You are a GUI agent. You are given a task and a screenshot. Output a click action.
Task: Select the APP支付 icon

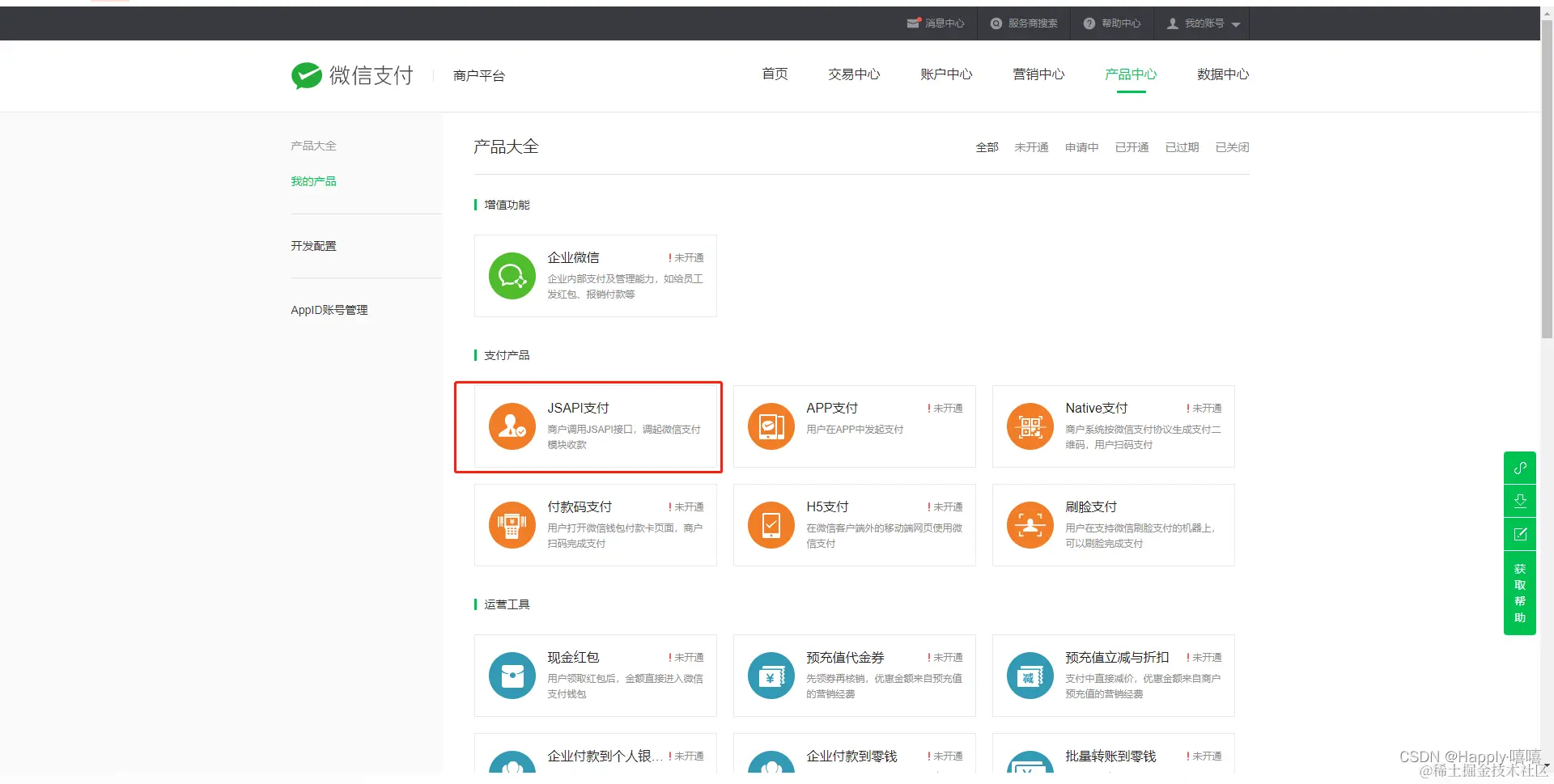[771, 426]
